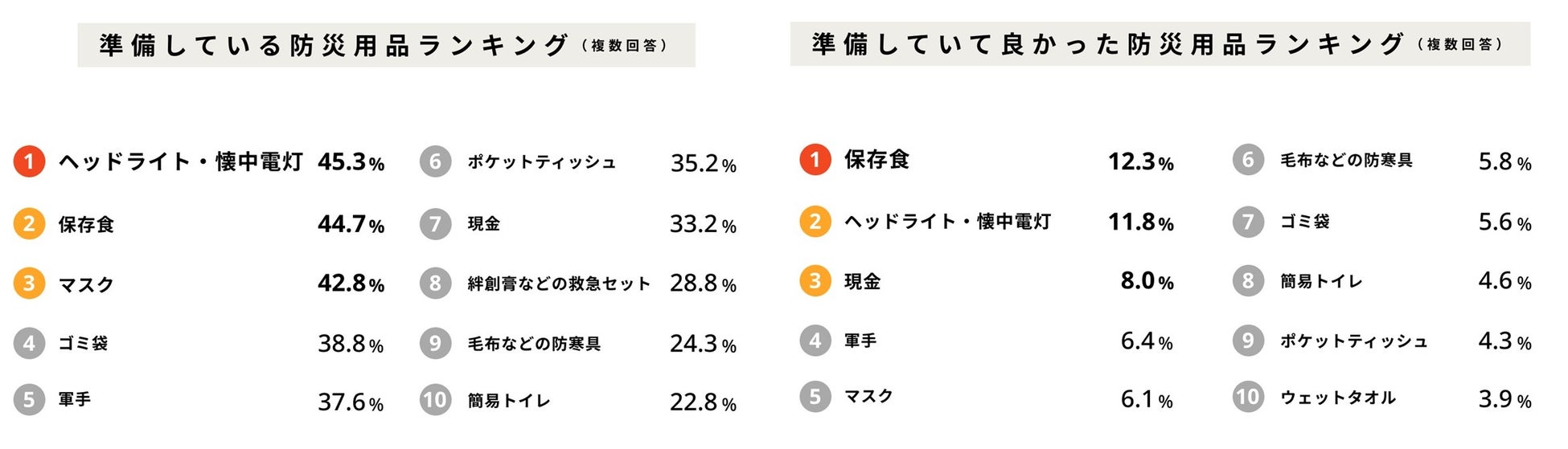Select the gray 9 badge beside 毛布などの防寒具 24.3%
Screen dimensions: 1568x449
pos(435,343)
